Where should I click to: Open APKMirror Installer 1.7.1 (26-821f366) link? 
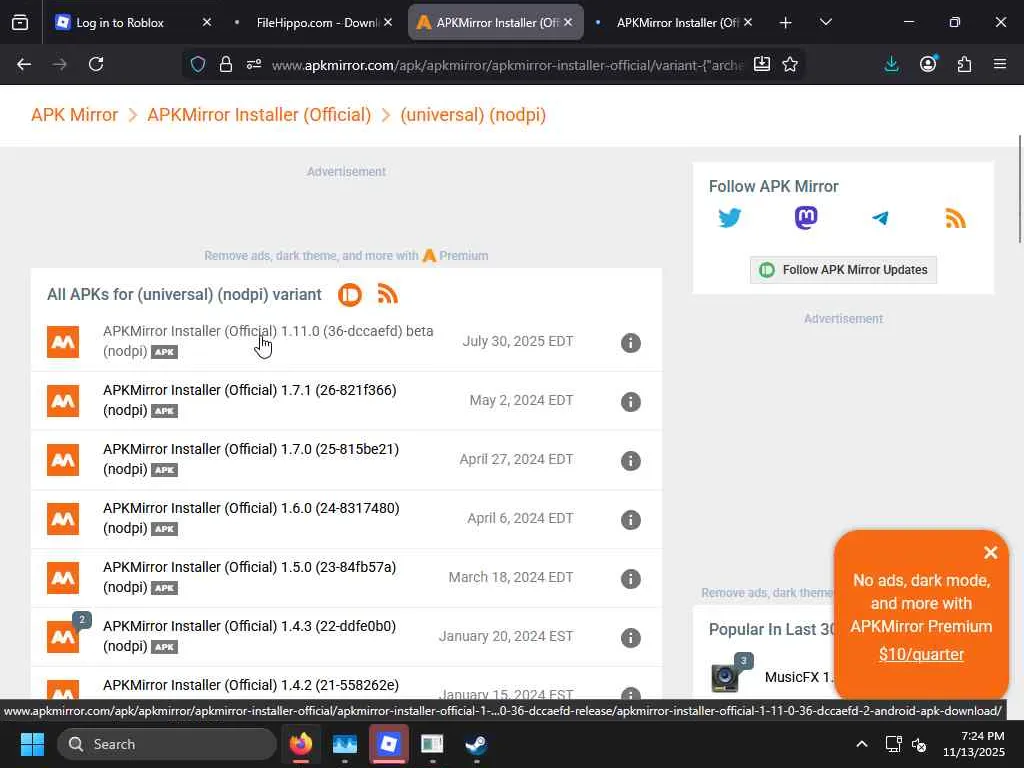[x=249, y=400]
